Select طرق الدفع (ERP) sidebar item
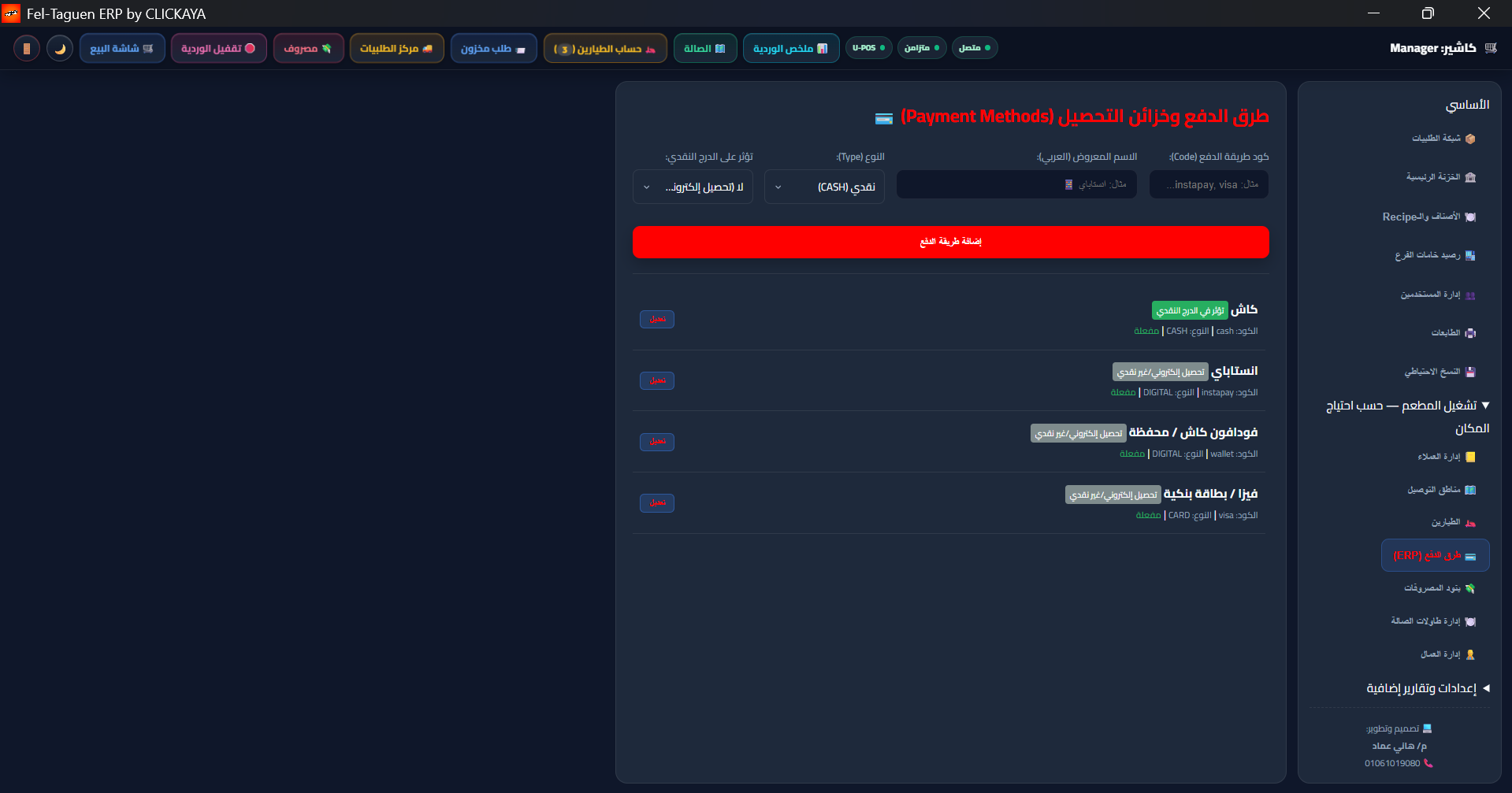1512x793 pixels. 1435,555
